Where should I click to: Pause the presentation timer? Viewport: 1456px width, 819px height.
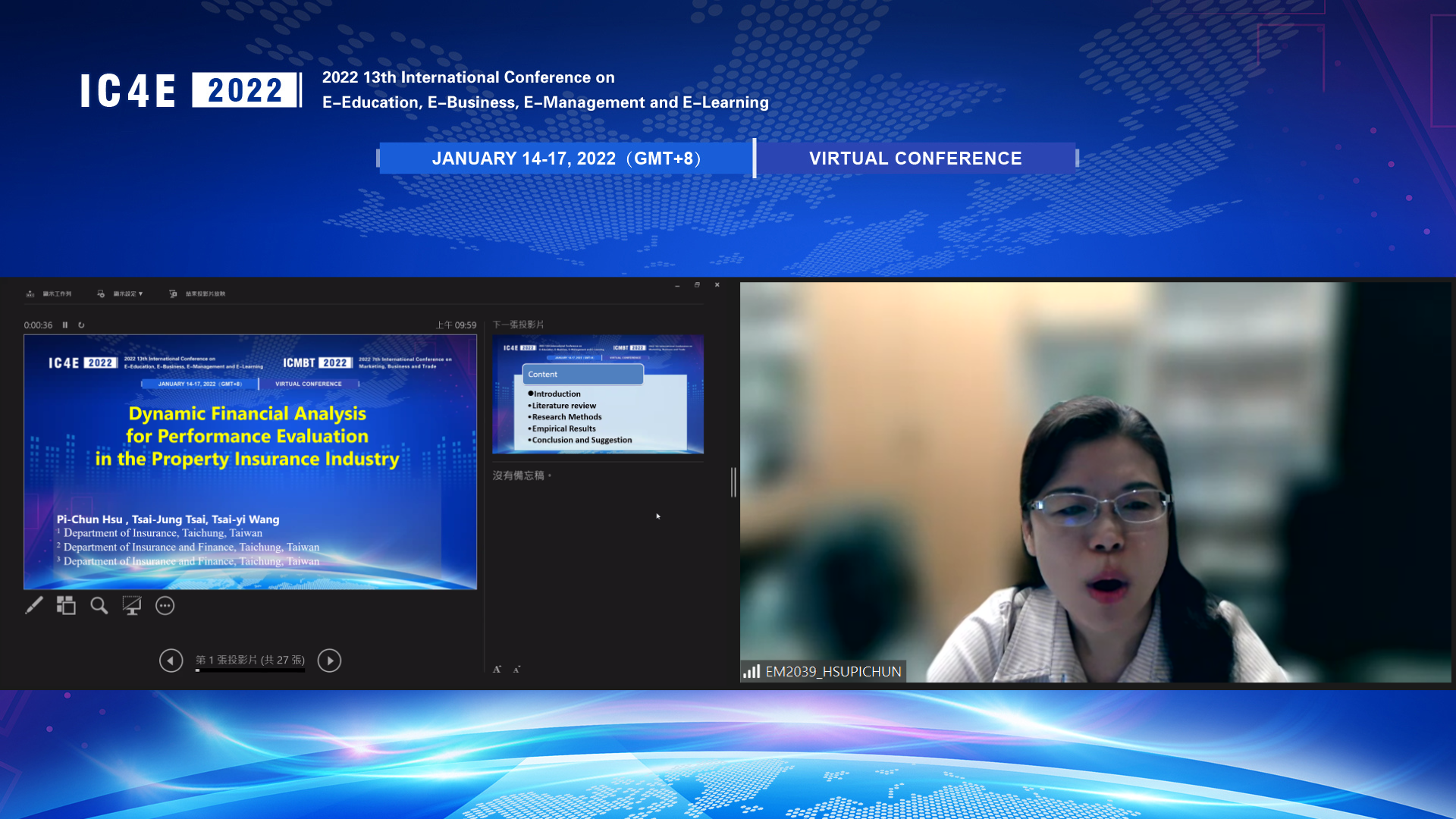pyautogui.click(x=65, y=325)
